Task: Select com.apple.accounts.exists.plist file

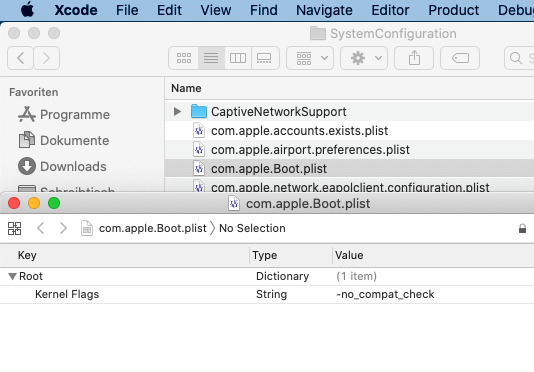Action: [349, 131]
